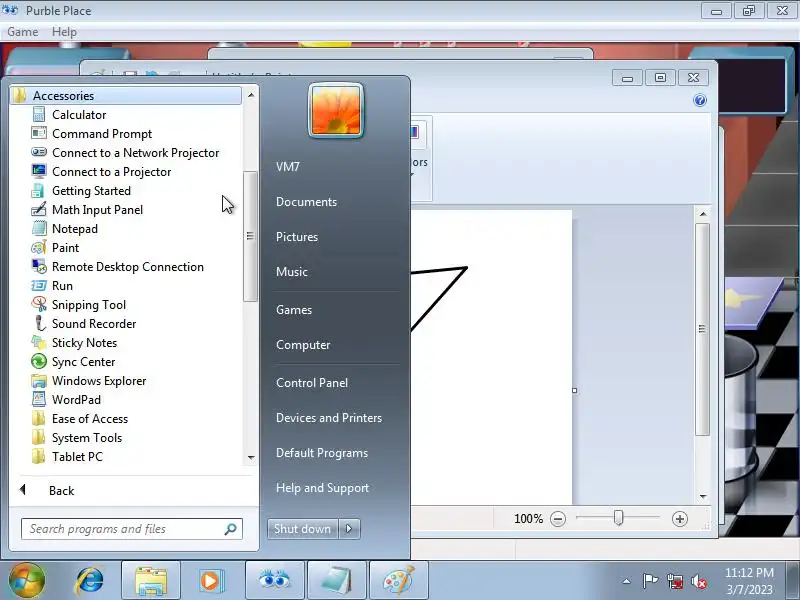Expand the Tablet PC folder

(x=77, y=457)
